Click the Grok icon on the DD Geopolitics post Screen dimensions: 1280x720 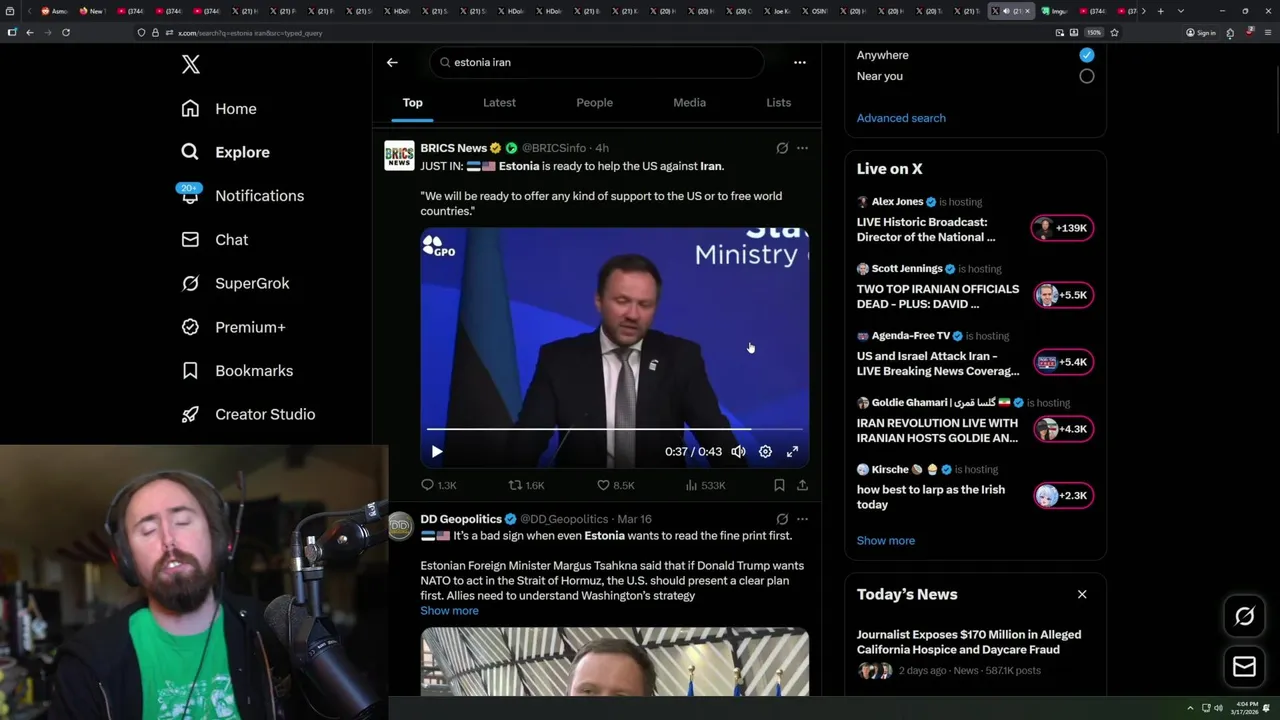tap(782, 519)
